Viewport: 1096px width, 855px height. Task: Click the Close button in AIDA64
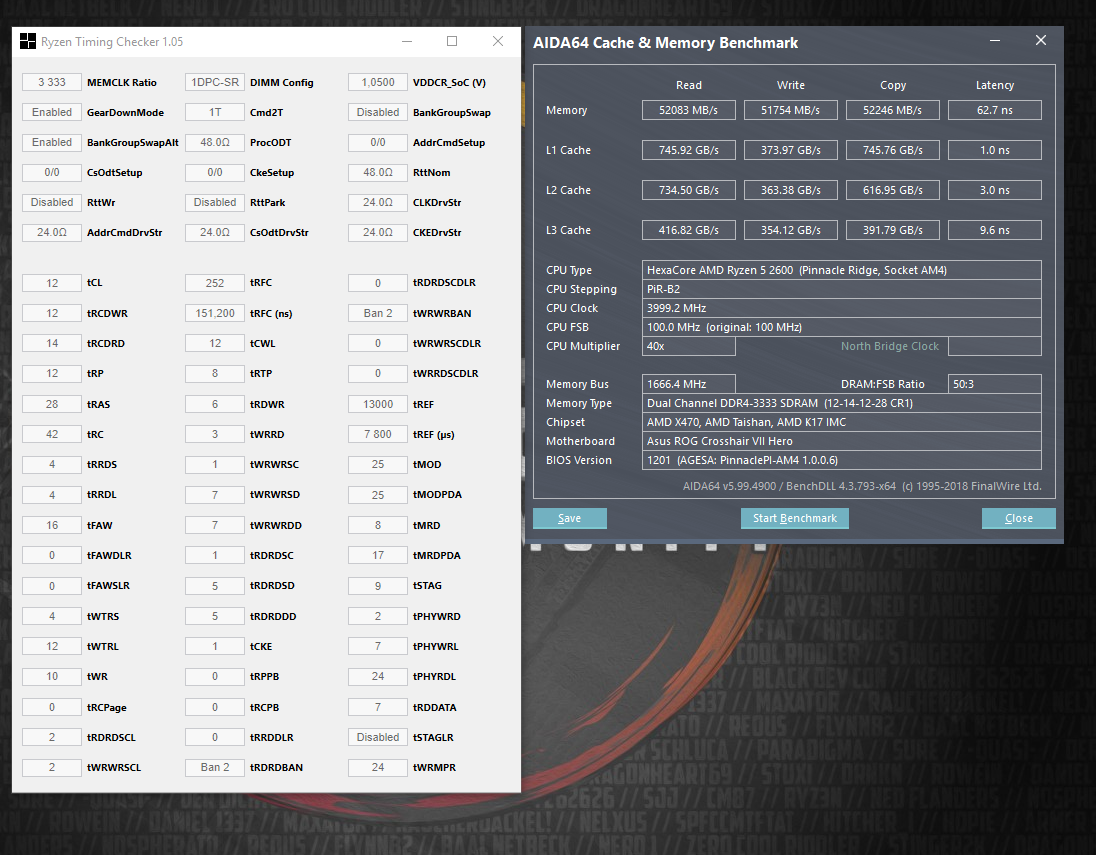click(1018, 518)
